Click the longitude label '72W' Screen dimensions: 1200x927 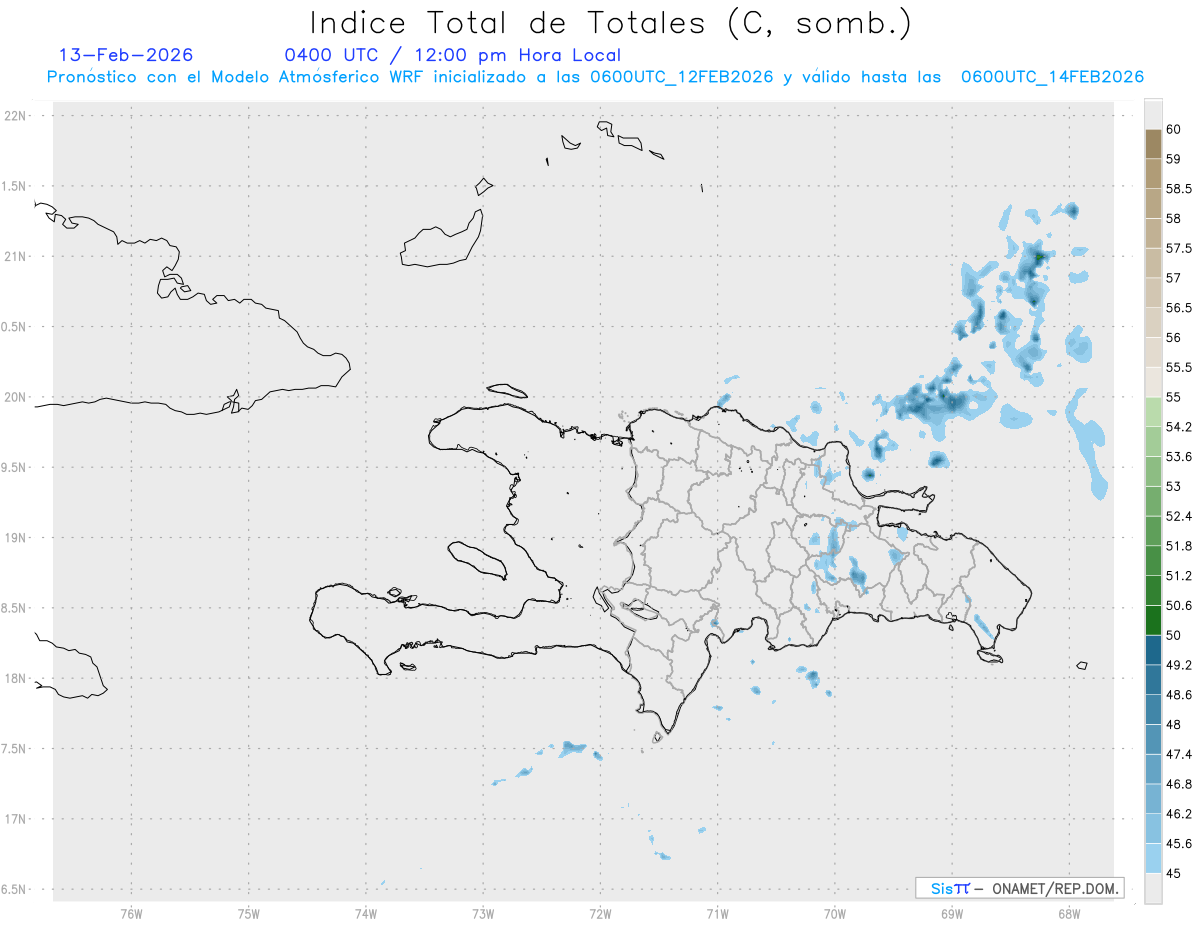pos(600,913)
